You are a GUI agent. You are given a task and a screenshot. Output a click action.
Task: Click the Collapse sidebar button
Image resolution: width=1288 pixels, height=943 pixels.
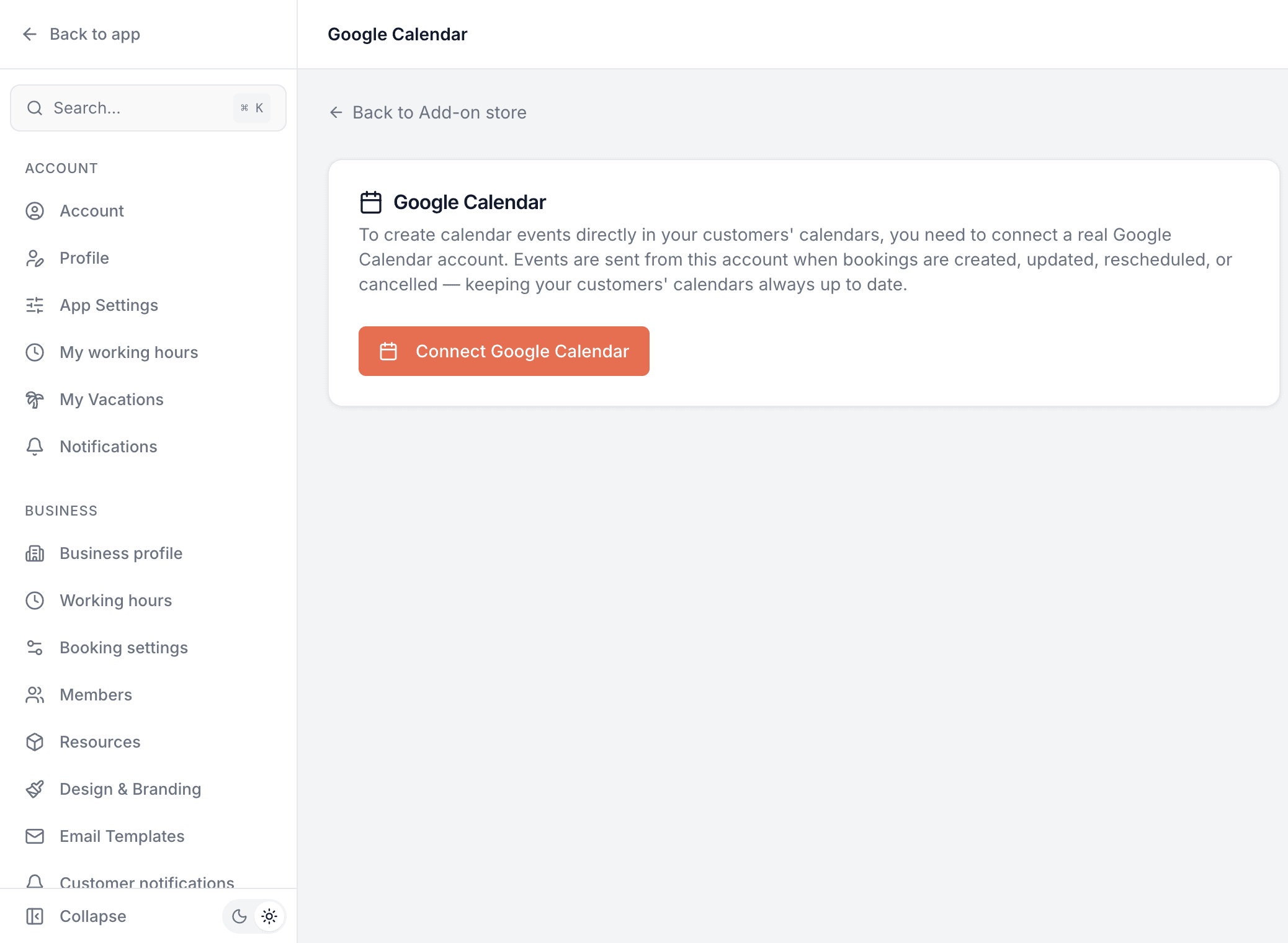tap(76, 916)
